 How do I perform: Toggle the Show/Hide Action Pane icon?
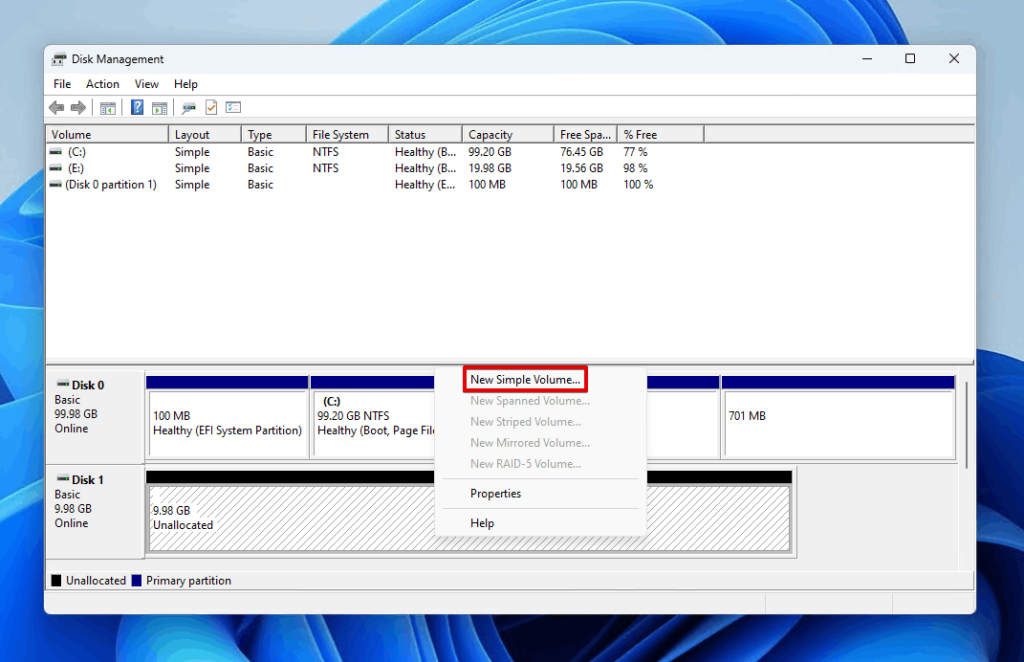(160, 107)
